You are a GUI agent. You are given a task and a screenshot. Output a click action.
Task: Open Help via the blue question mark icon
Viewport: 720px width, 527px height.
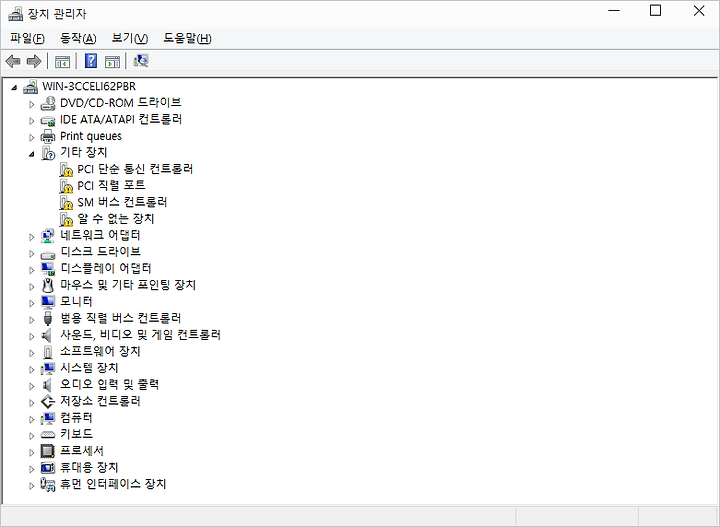coord(91,61)
